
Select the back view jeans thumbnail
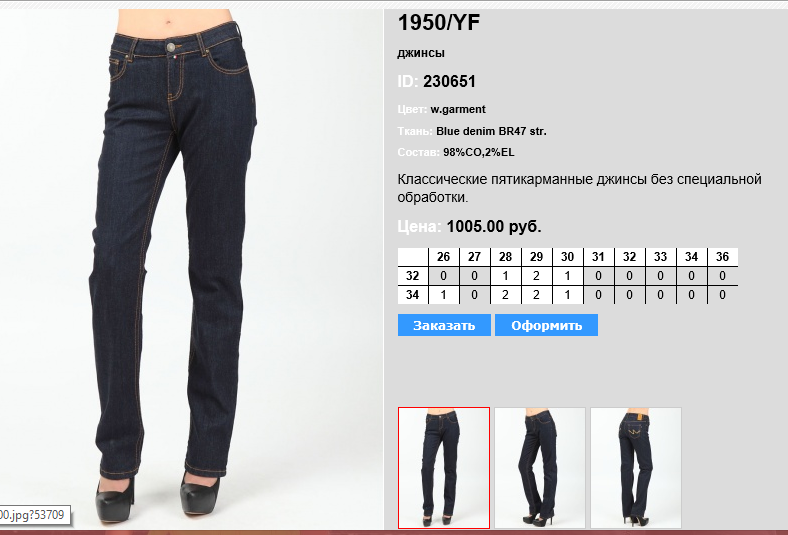tap(636, 468)
